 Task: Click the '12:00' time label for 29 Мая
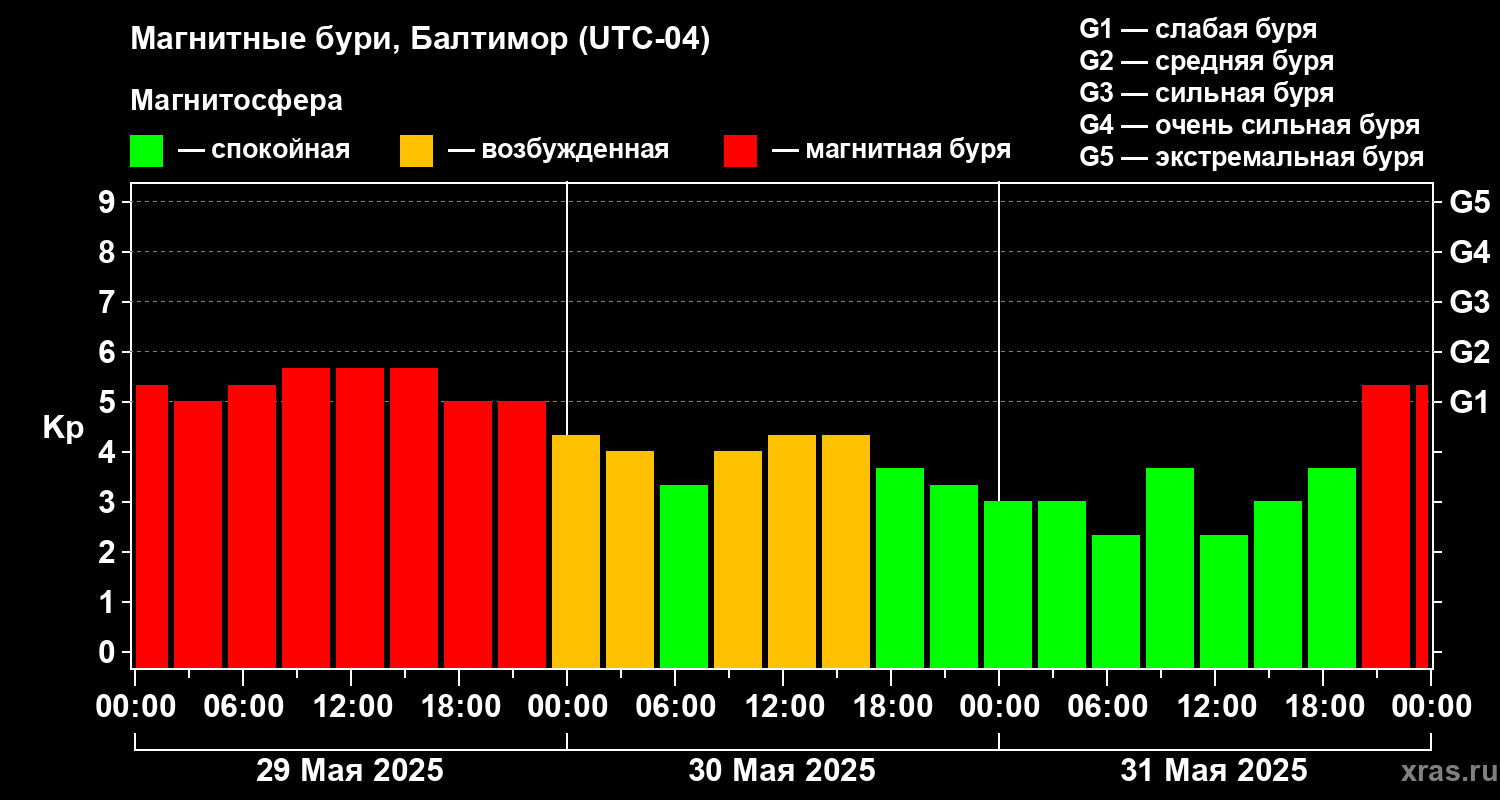(x=351, y=707)
